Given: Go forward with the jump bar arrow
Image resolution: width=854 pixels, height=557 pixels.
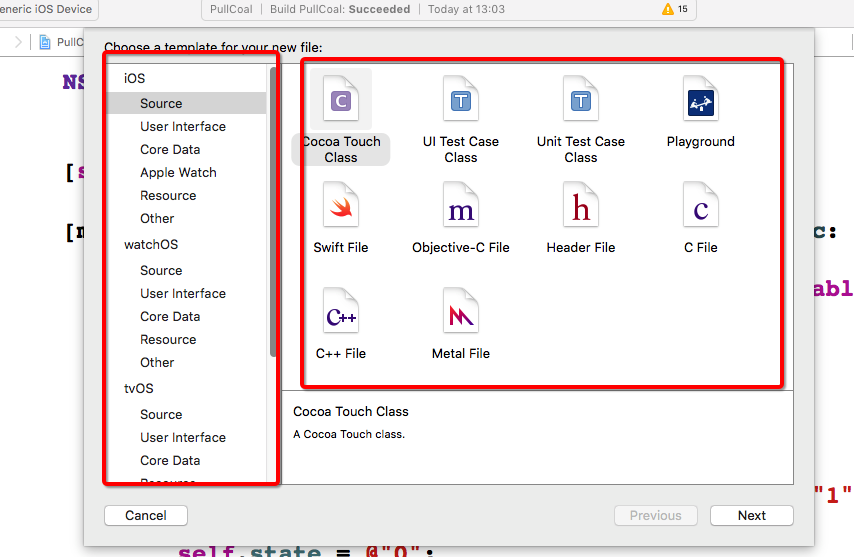Looking at the screenshot, I should pyautogui.click(x=18, y=42).
